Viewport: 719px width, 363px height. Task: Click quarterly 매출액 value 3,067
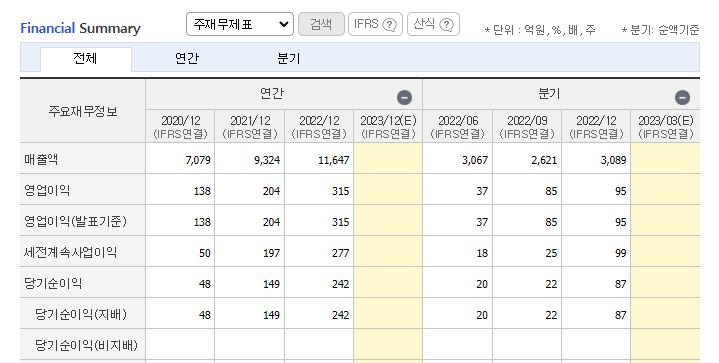point(475,160)
